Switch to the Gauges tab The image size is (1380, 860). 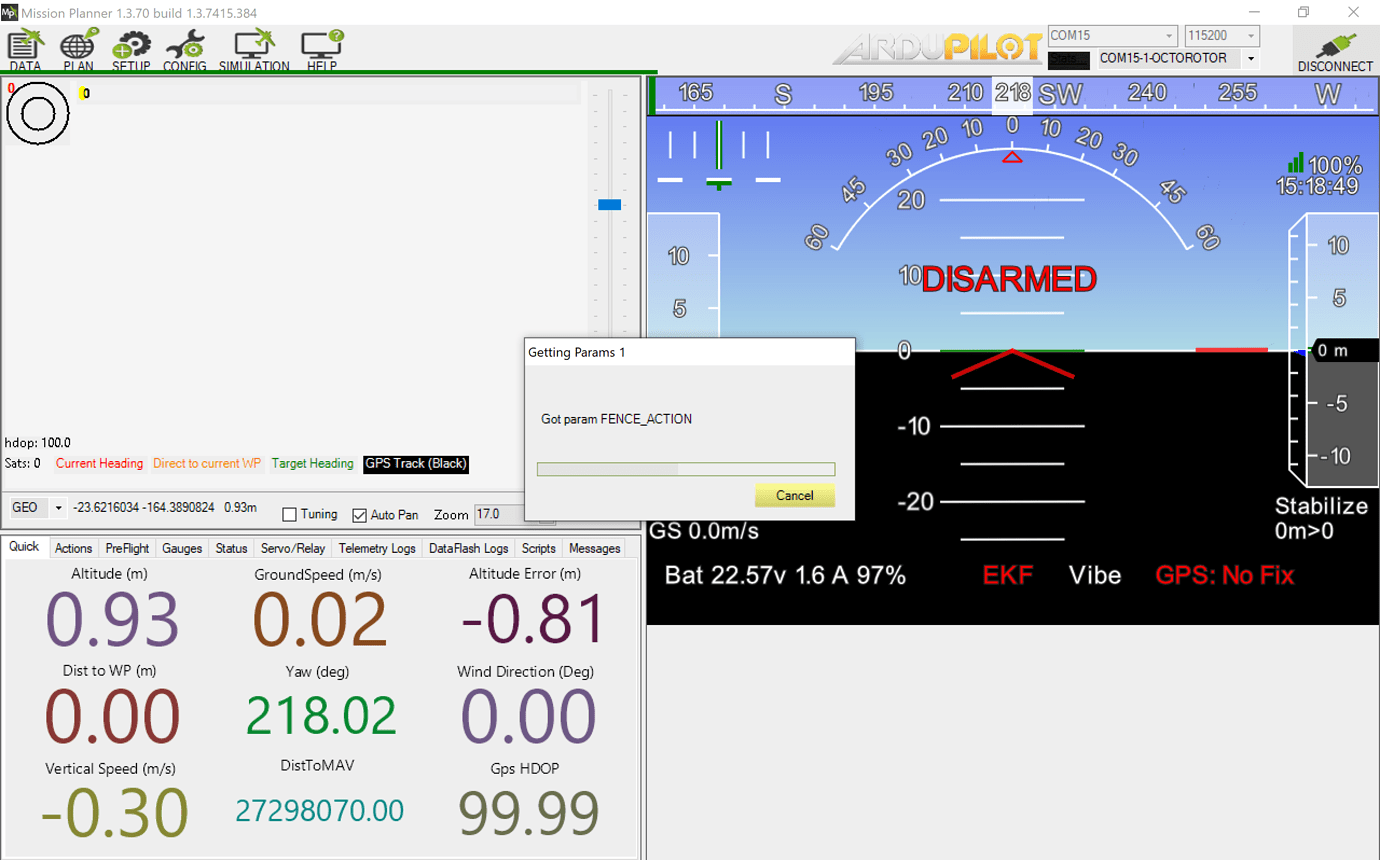[x=182, y=548]
